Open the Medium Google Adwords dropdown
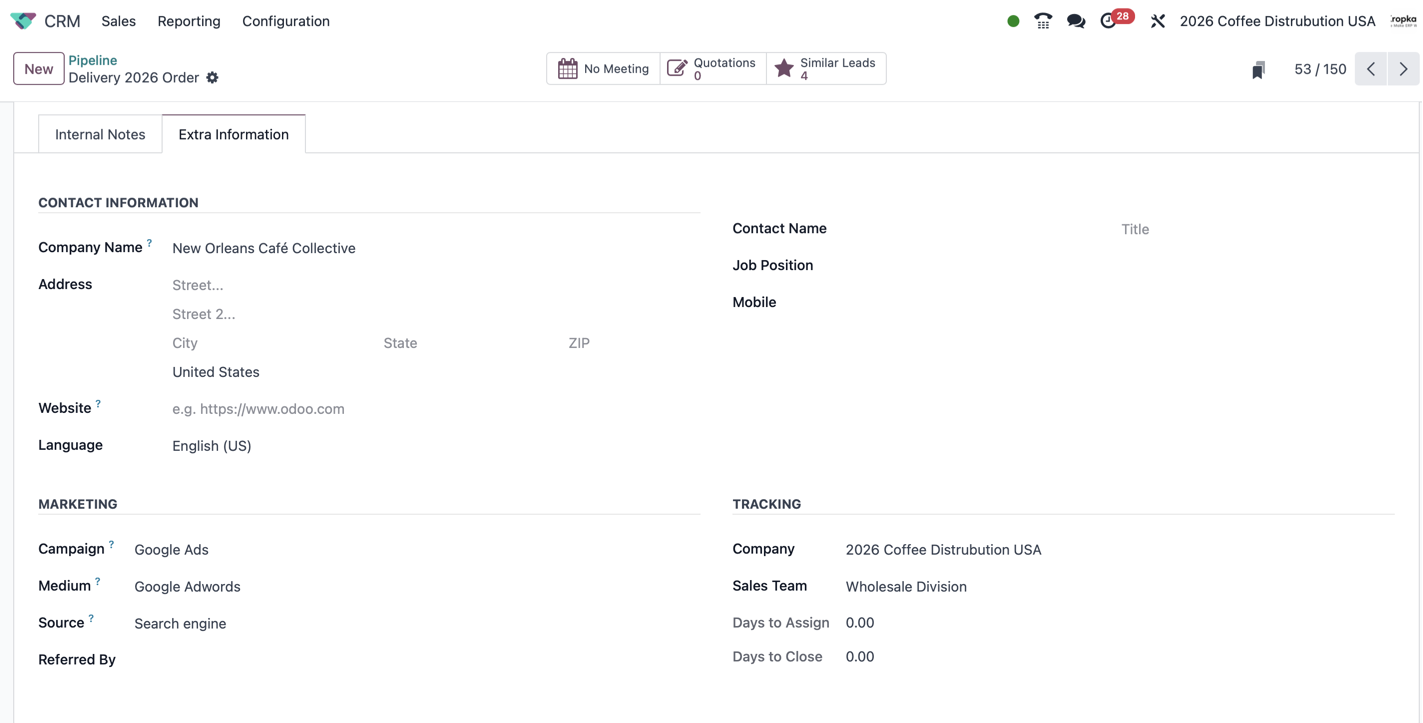This screenshot has width=1423, height=723. [416, 587]
